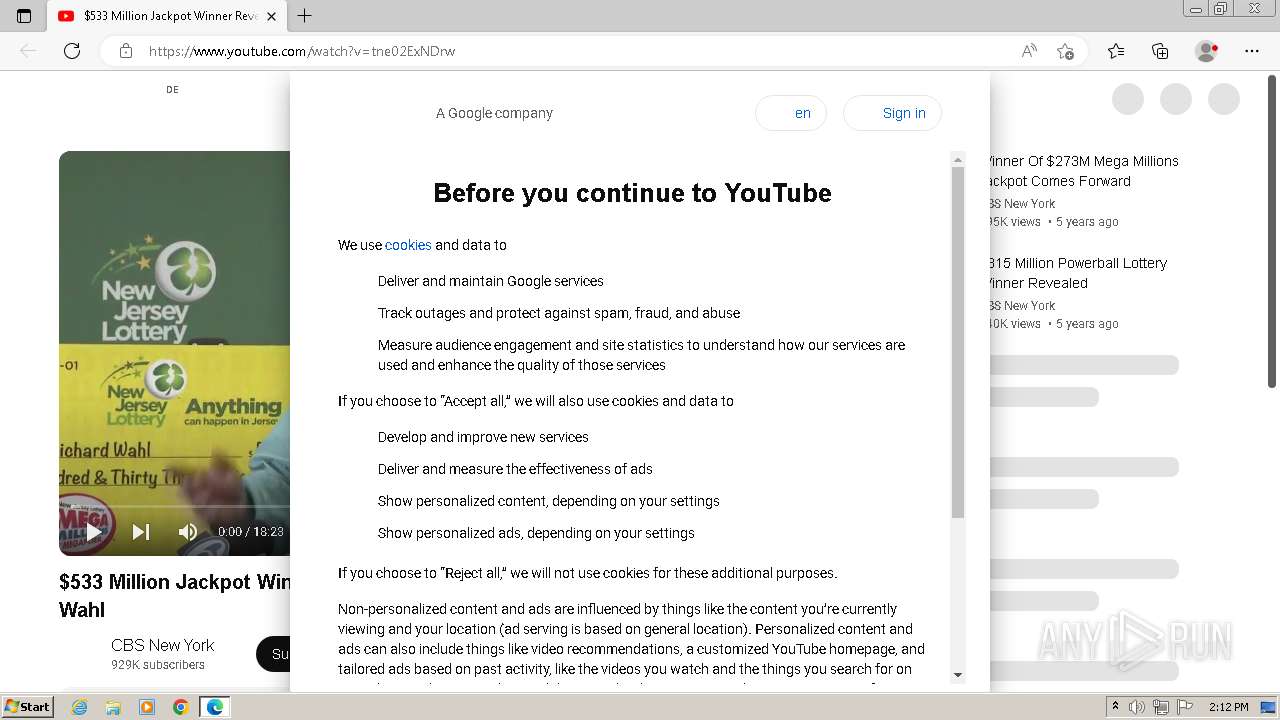Refresh the page in Edge

click(72, 51)
